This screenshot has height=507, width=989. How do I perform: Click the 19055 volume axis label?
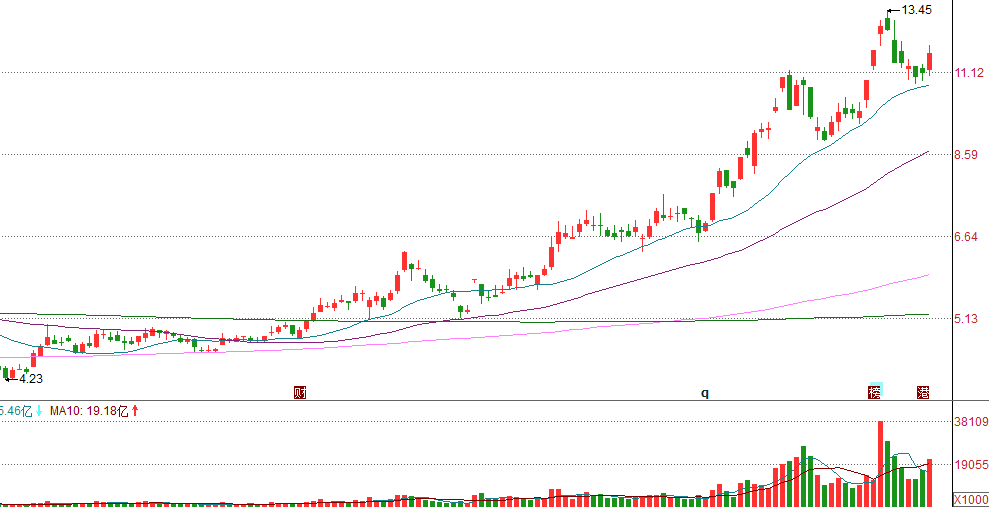tap(970, 465)
